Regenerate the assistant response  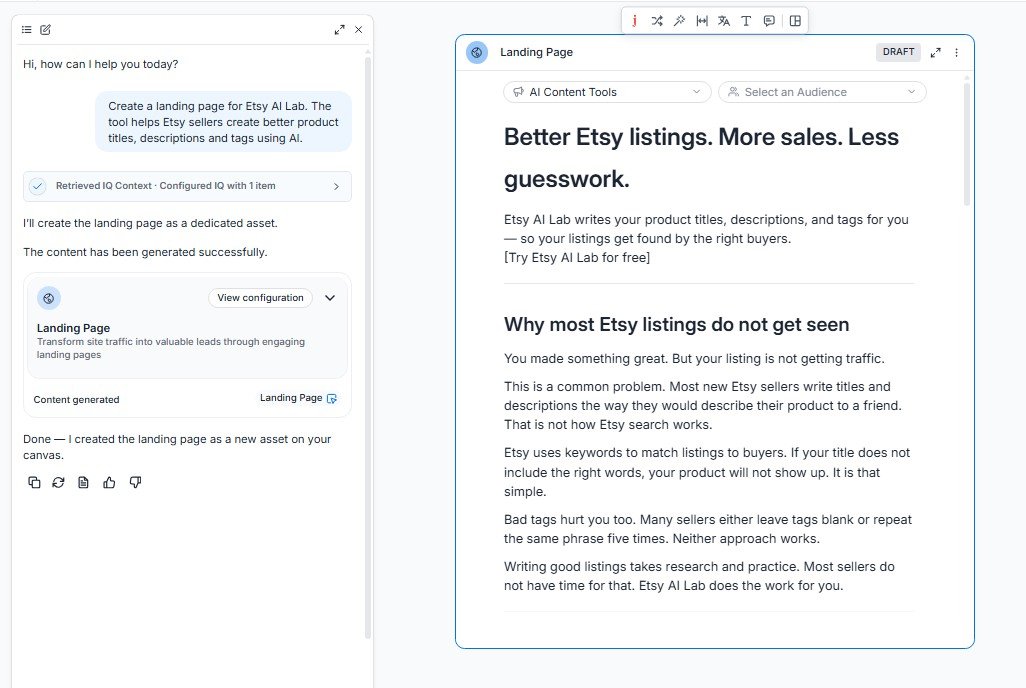pyautogui.click(x=58, y=482)
